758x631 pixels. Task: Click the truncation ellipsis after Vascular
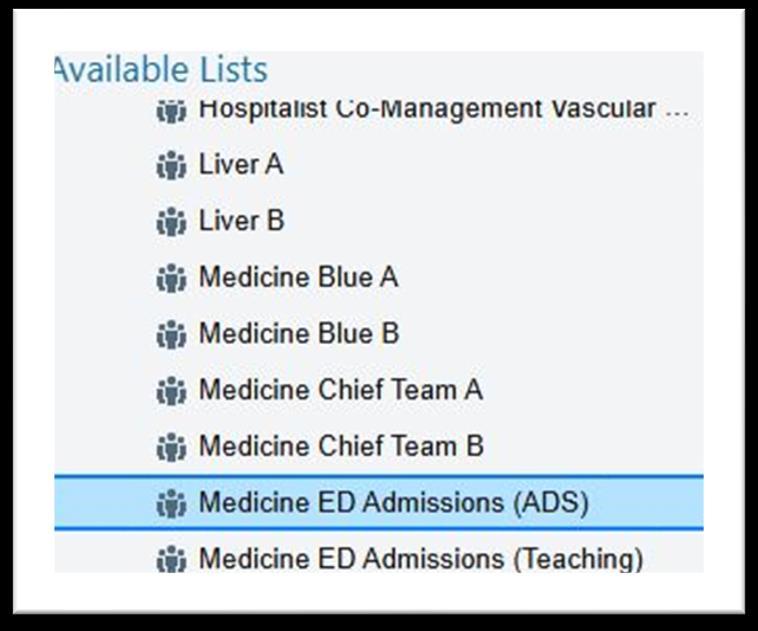(x=677, y=110)
